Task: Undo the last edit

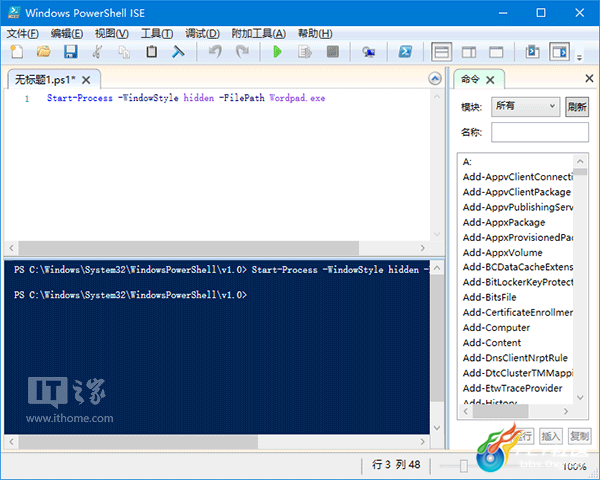Action: 215,52
